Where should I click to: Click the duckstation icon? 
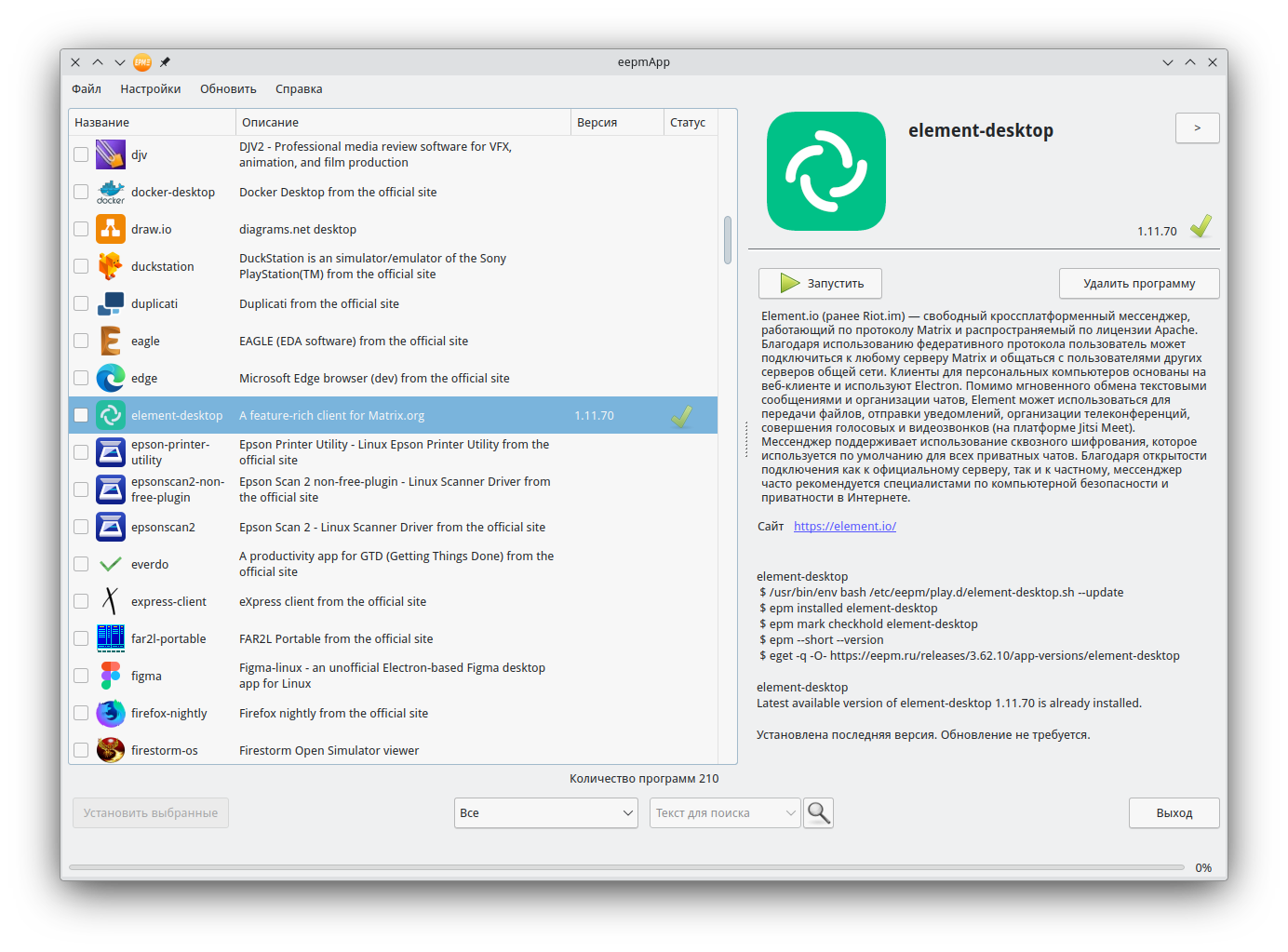(x=111, y=266)
